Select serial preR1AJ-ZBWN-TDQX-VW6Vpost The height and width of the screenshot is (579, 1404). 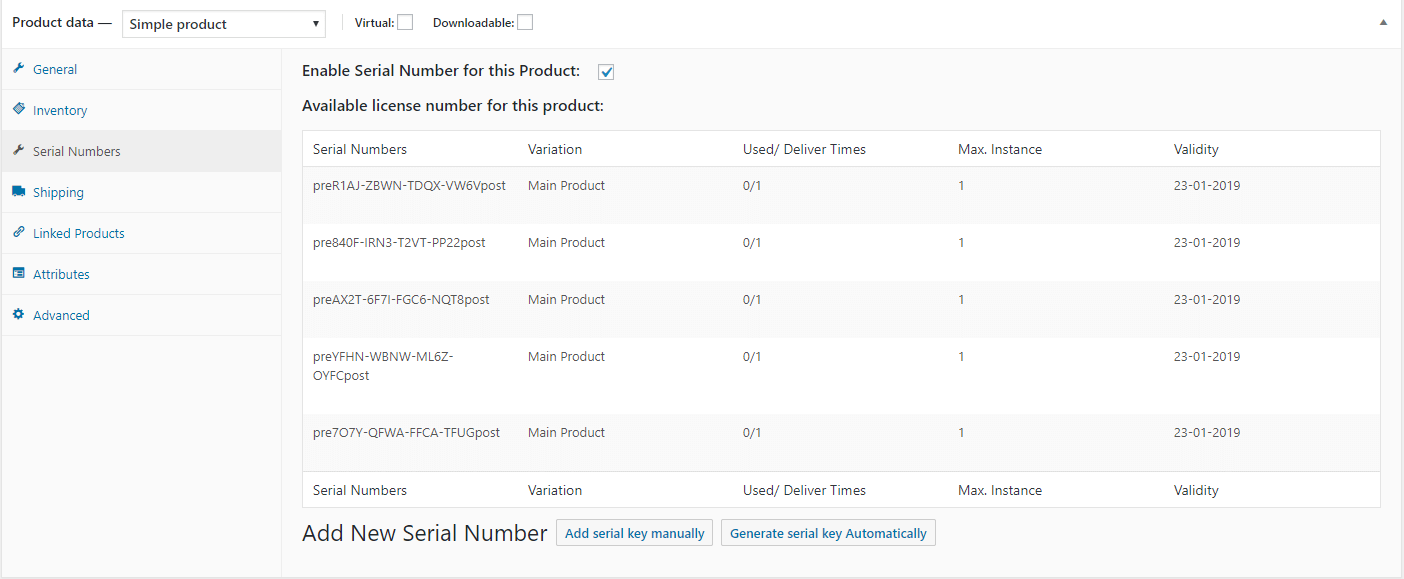(409, 185)
